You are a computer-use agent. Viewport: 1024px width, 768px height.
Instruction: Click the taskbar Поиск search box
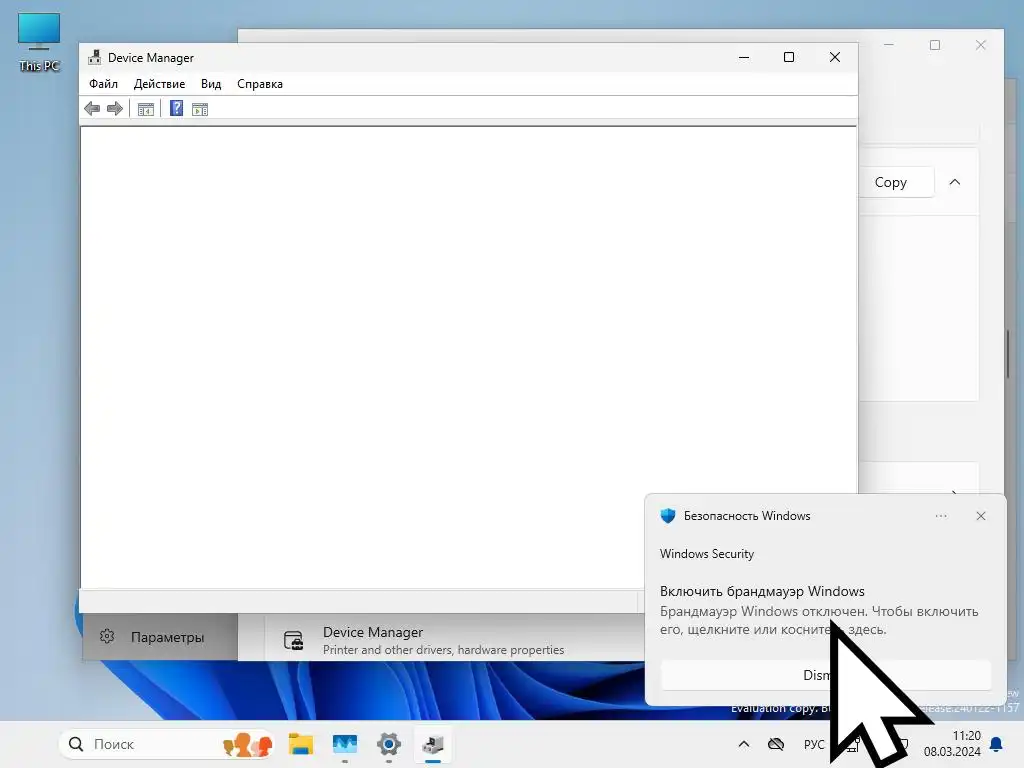click(x=167, y=744)
